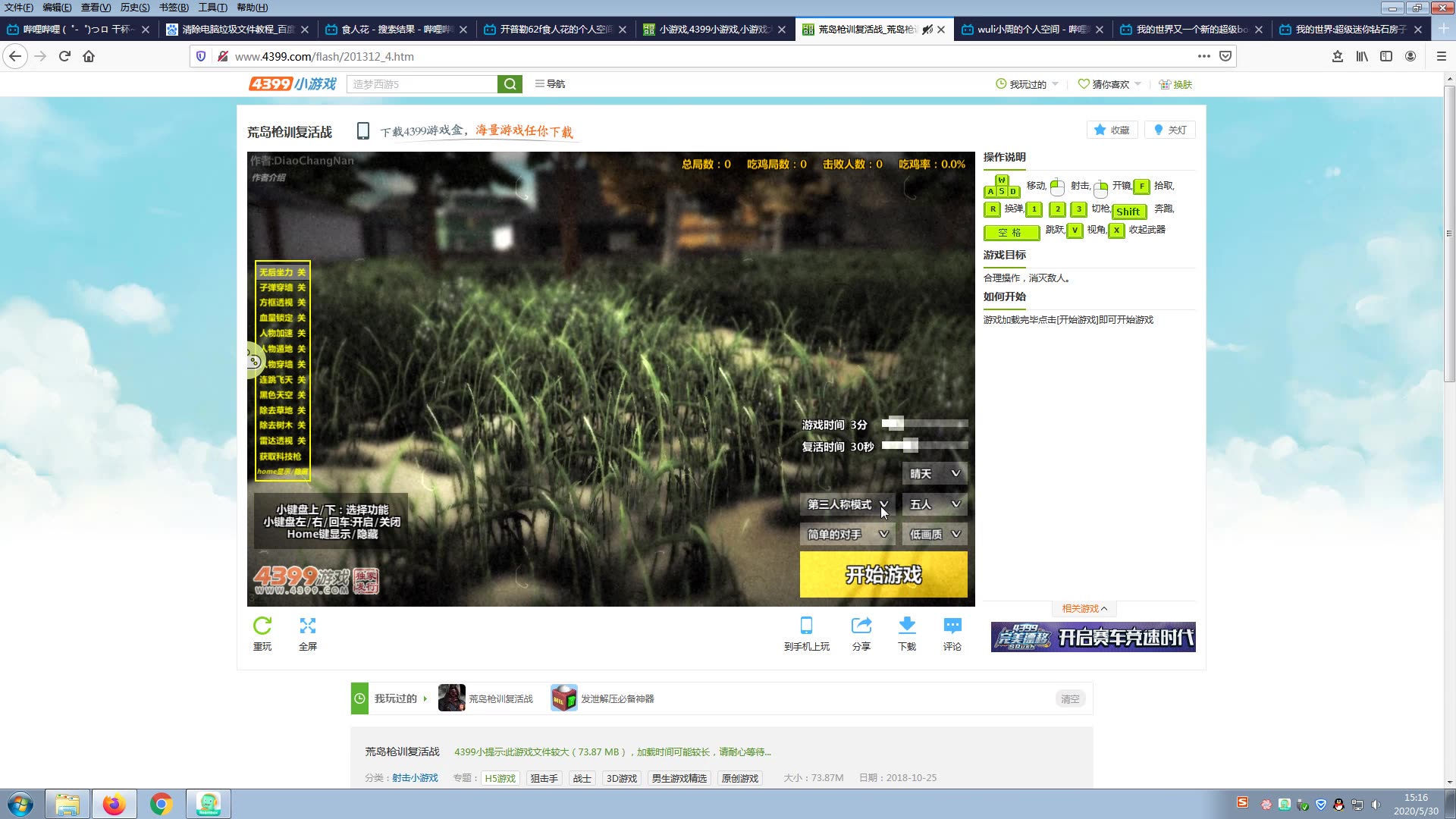Adjust the 游戏时间 slider
Screen dimensions: 1456x819
pos(924,424)
